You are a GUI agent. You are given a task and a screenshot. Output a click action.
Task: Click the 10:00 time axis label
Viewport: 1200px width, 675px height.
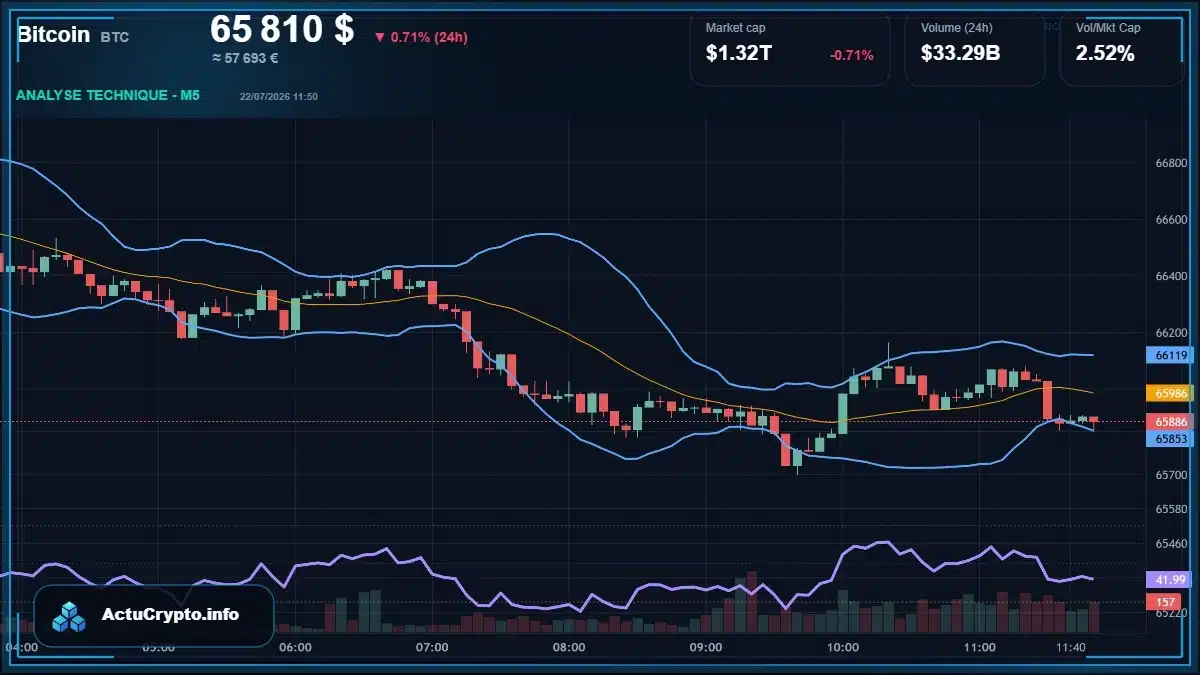point(843,647)
